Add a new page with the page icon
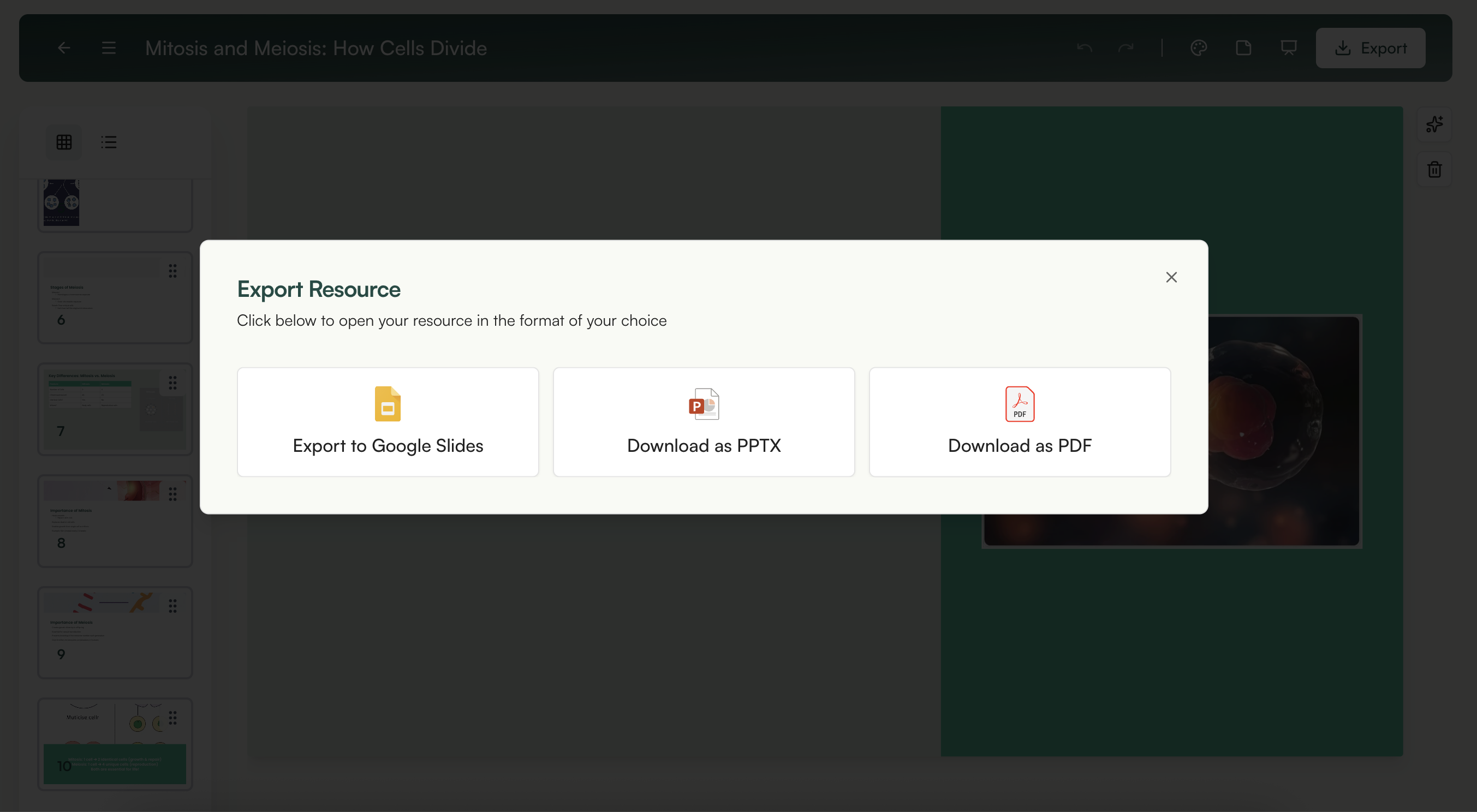Image resolution: width=1477 pixels, height=812 pixels. 1243,48
